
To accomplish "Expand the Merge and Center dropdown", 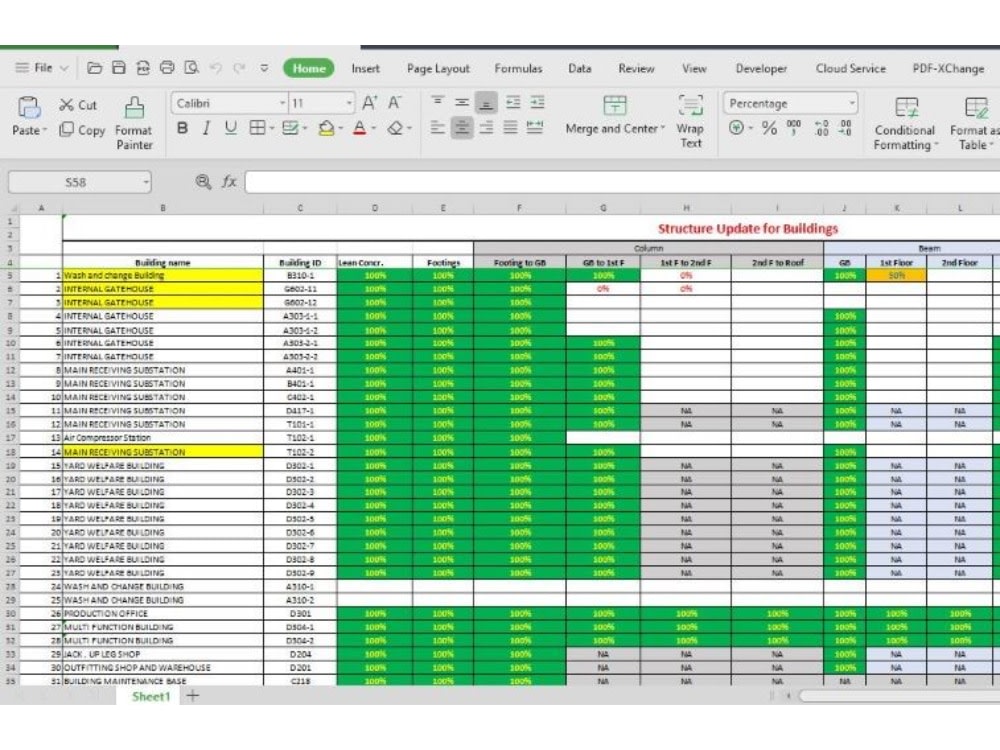I will coord(661,128).
